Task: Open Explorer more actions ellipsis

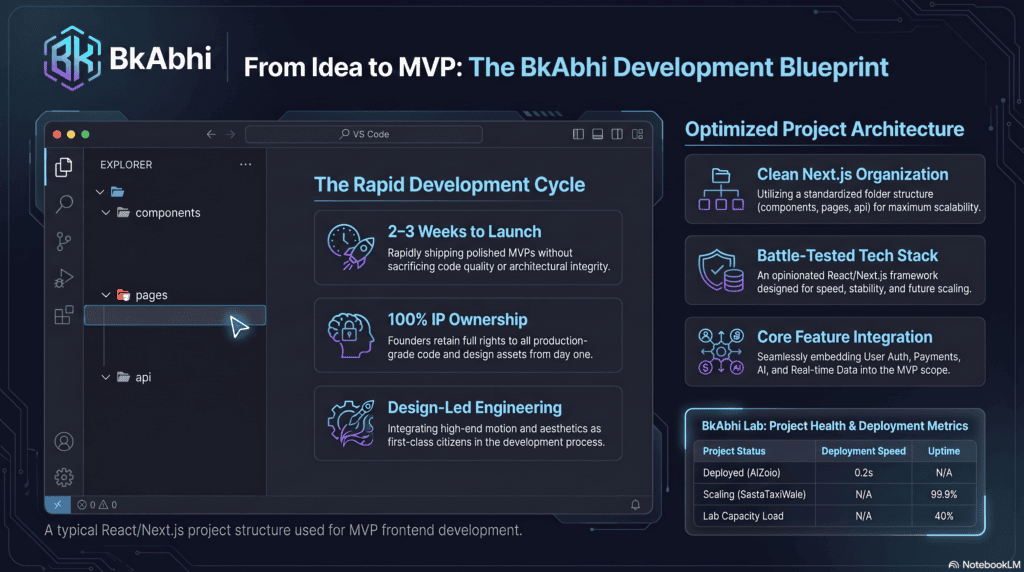Action: (246, 165)
